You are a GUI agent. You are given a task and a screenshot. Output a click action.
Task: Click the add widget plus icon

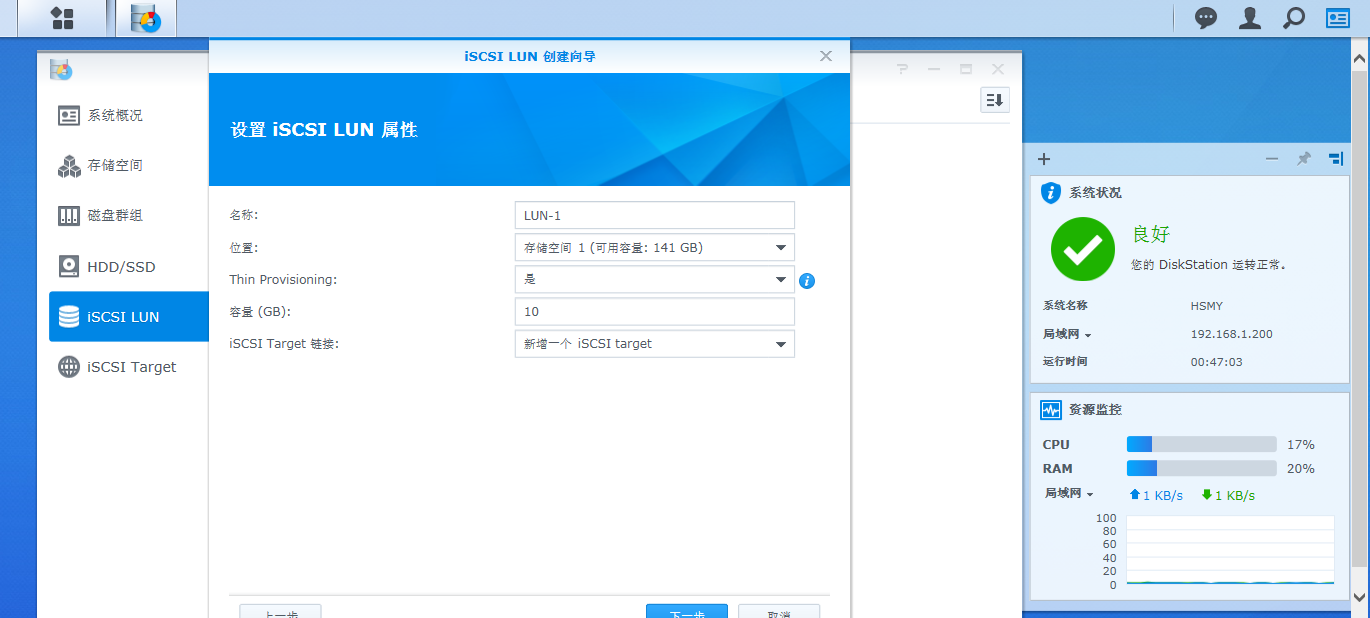[x=1044, y=159]
